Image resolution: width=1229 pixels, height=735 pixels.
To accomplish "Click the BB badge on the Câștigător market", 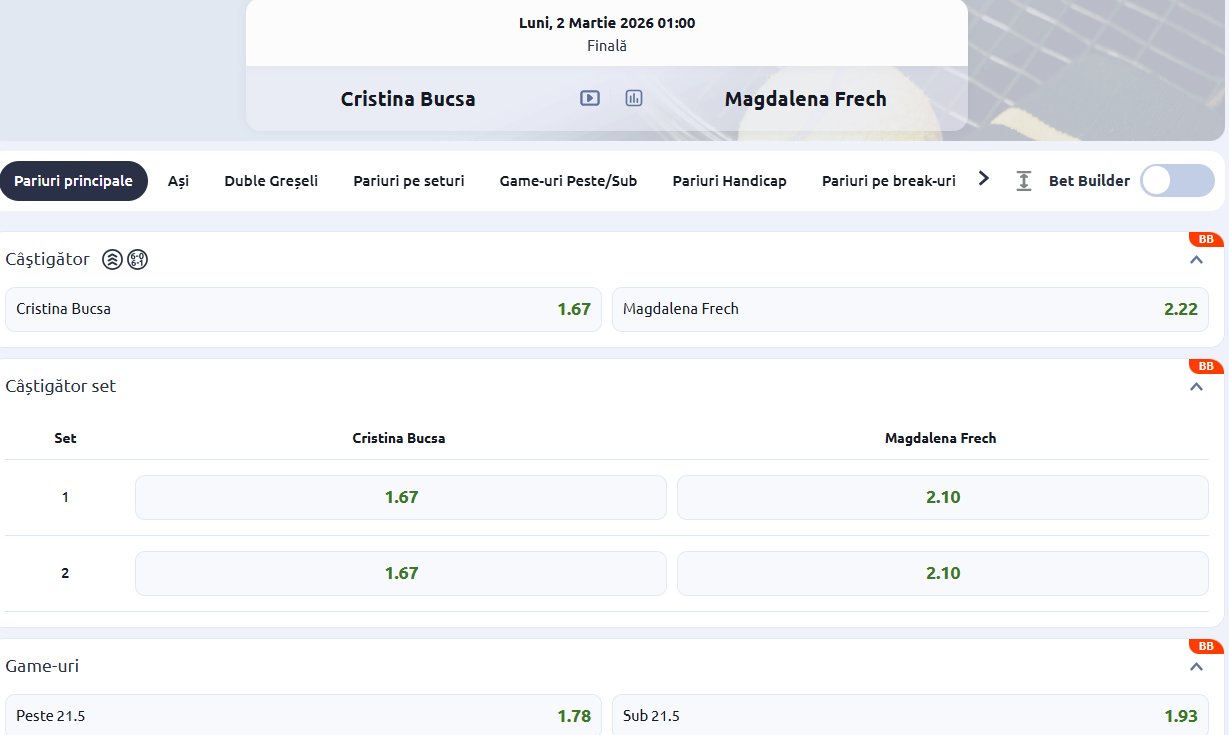I will click(1206, 239).
